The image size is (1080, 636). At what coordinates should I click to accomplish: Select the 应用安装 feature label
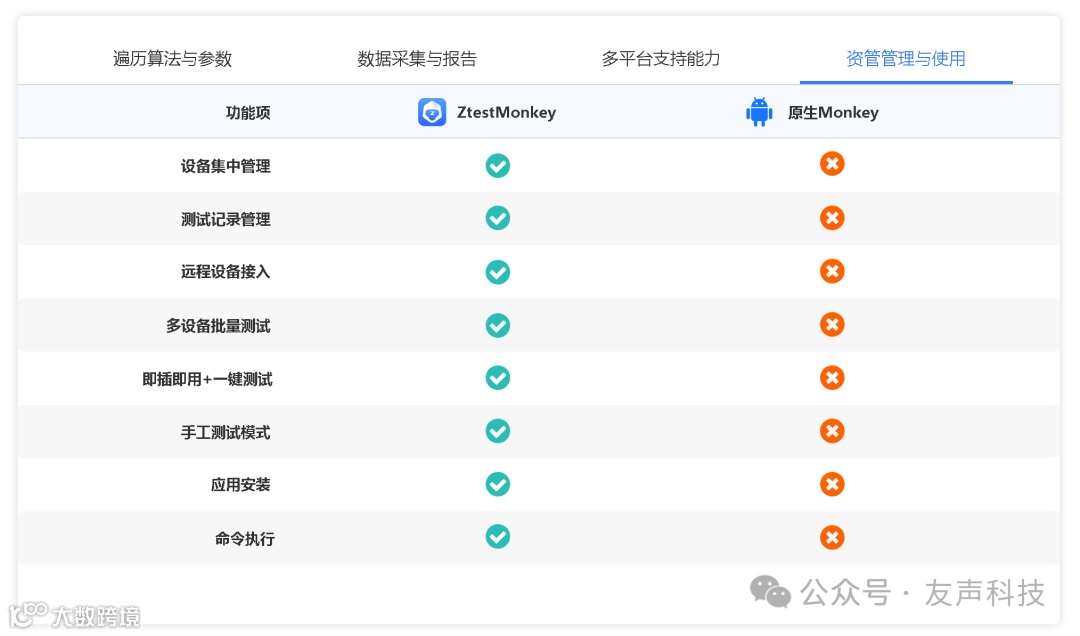[240, 485]
